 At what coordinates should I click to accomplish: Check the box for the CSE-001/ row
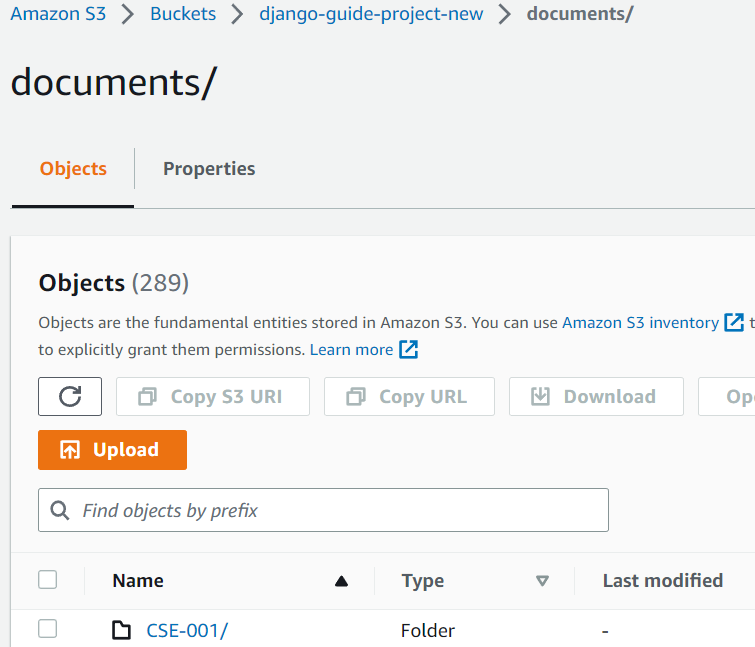pyautogui.click(x=48, y=629)
